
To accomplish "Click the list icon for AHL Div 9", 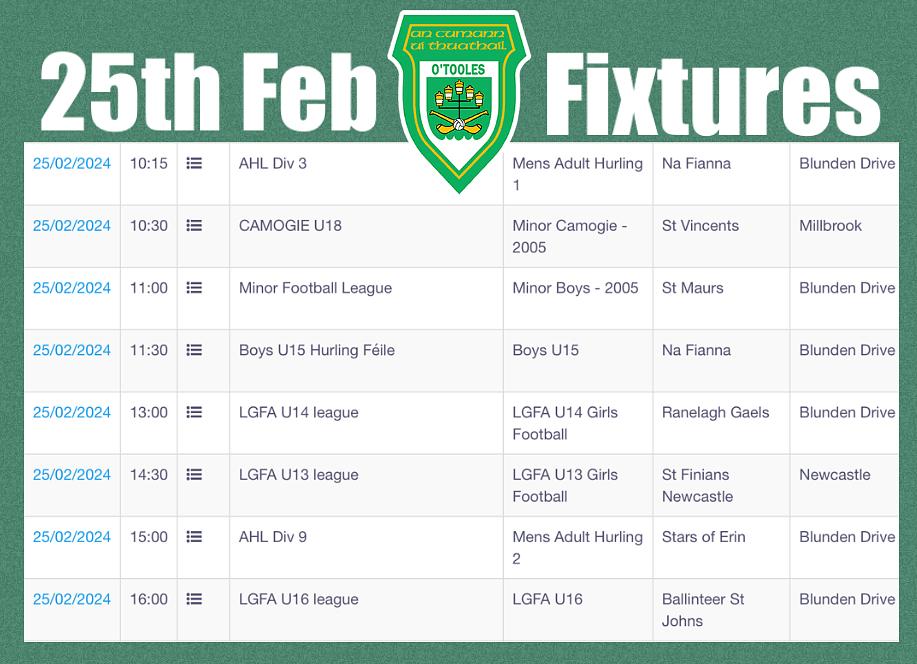I will (x=194, y=536).
